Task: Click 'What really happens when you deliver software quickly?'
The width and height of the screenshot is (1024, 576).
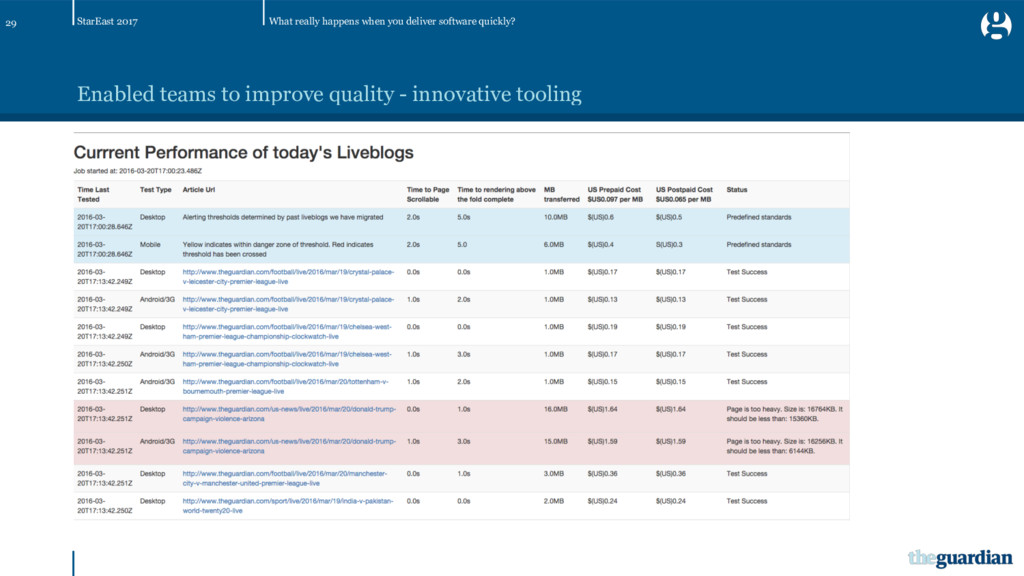Action: point(392,22)
